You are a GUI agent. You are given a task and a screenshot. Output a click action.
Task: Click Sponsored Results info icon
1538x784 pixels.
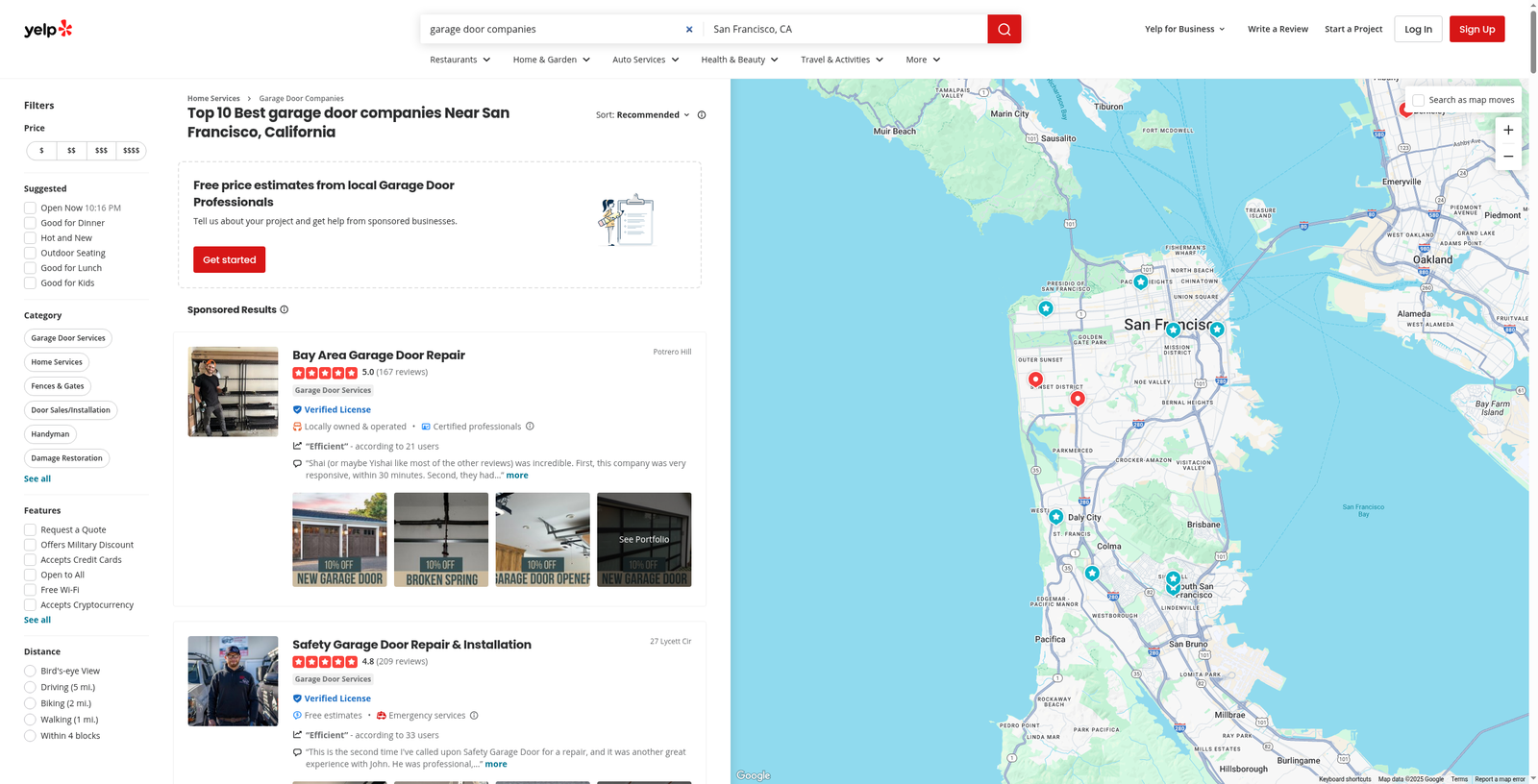[x=284, y=309]
